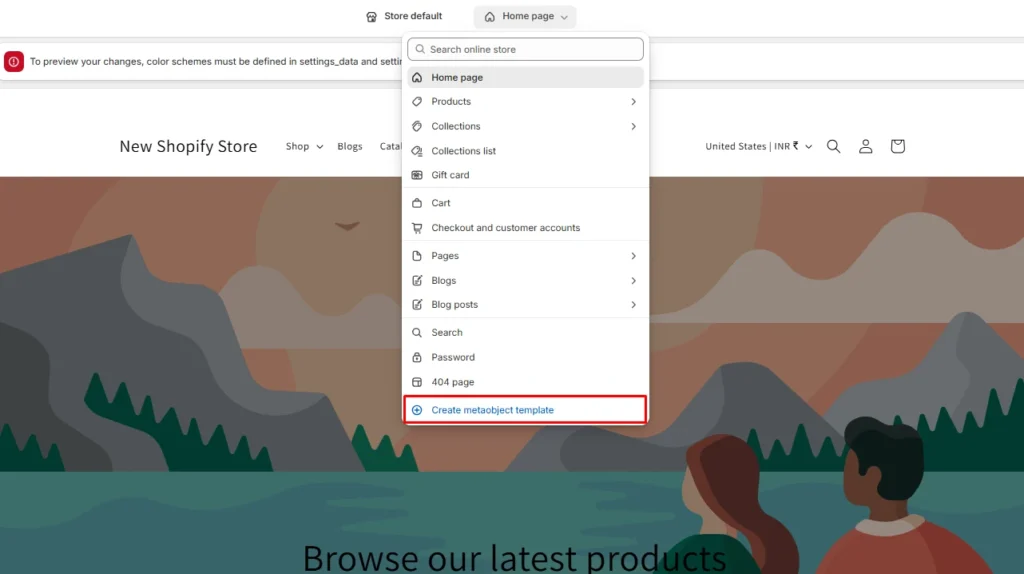Screen dimensions: 1024x574
Task: Click the storefront search magnifier icon
Action: (x=833, y=146)
